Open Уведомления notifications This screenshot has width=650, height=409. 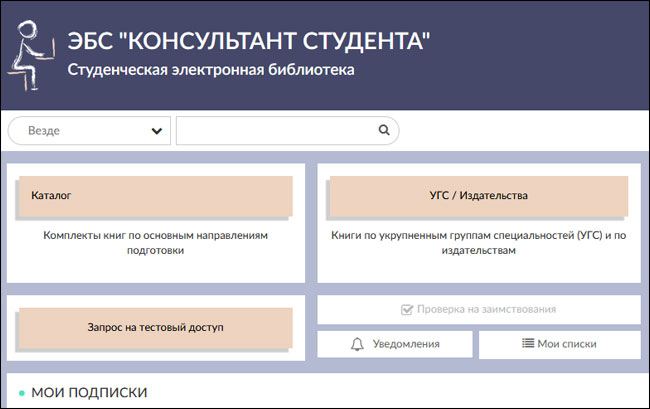(x=395, y=344)
